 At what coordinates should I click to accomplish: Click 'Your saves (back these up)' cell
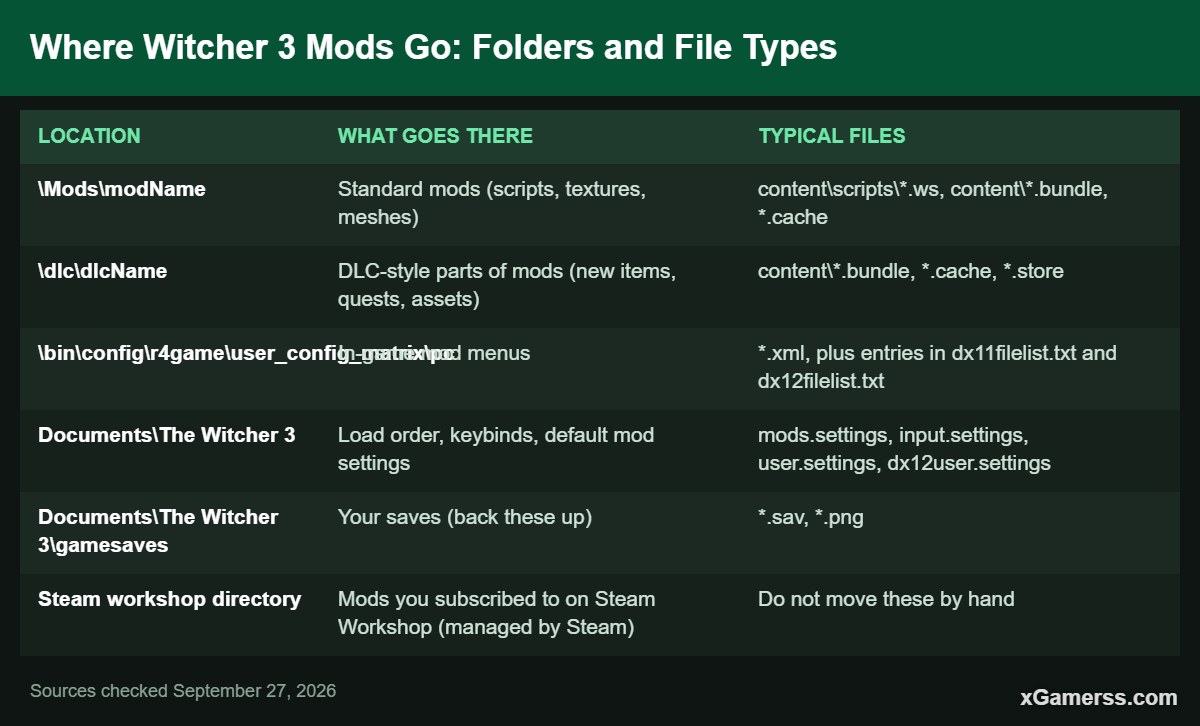click(x=465, y=517)
